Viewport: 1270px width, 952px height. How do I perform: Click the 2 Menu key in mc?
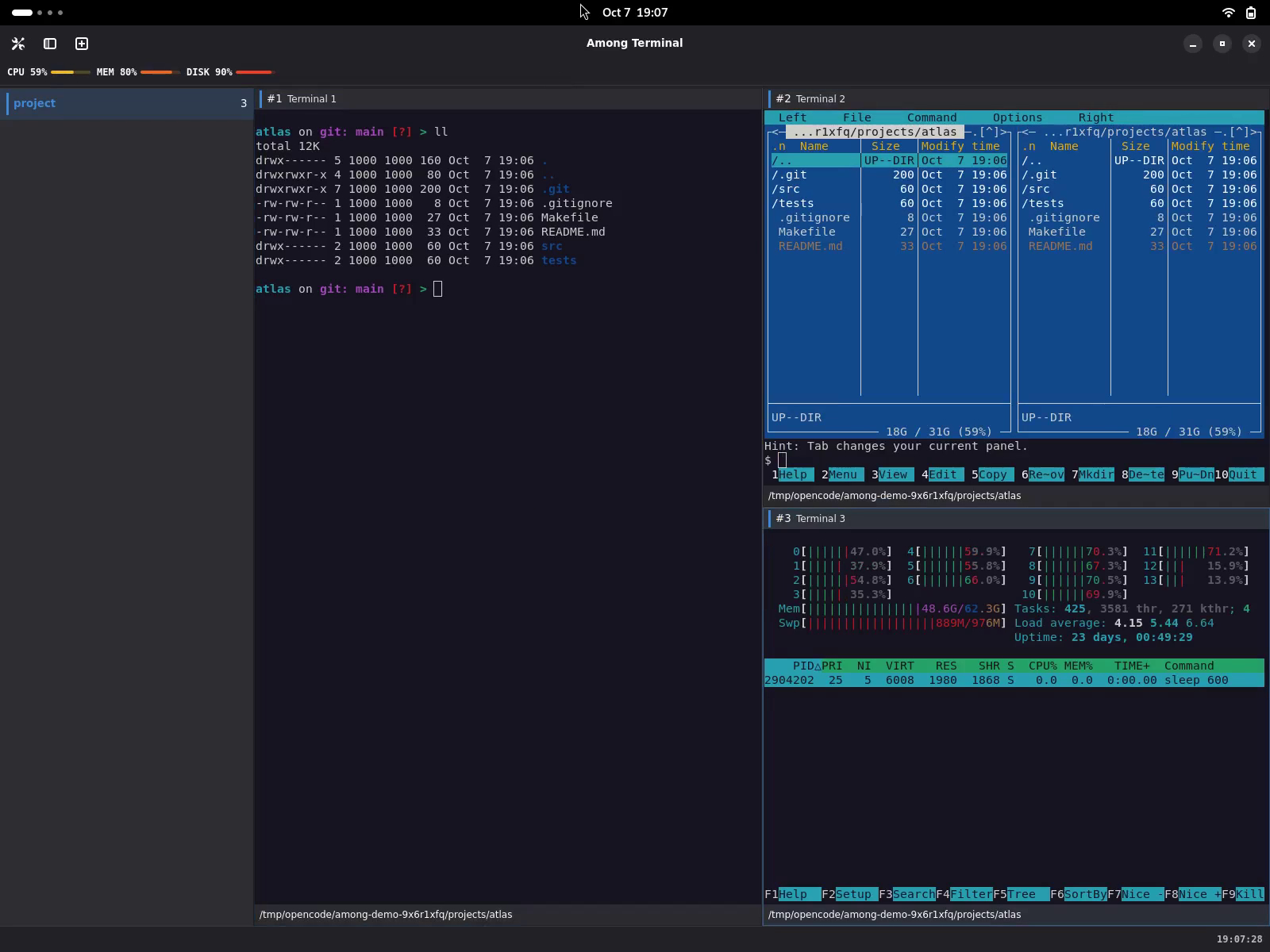point(840,474)
